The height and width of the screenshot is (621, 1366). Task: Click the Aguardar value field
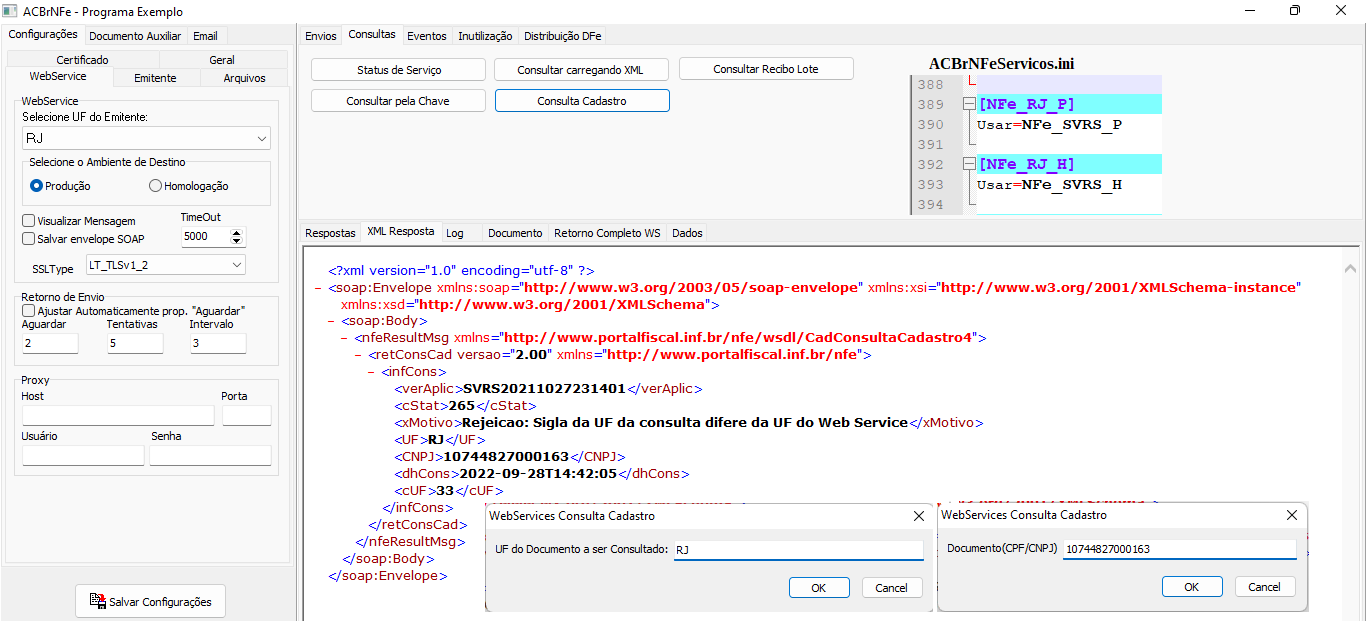point(50,343)
